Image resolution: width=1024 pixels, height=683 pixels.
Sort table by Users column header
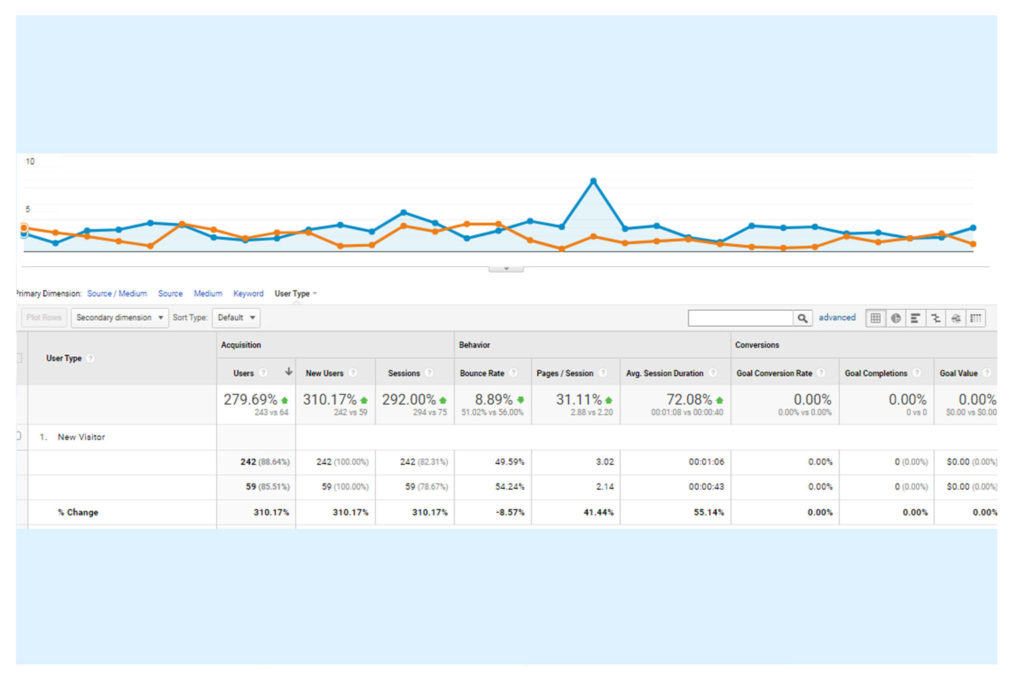coord(244,373)
